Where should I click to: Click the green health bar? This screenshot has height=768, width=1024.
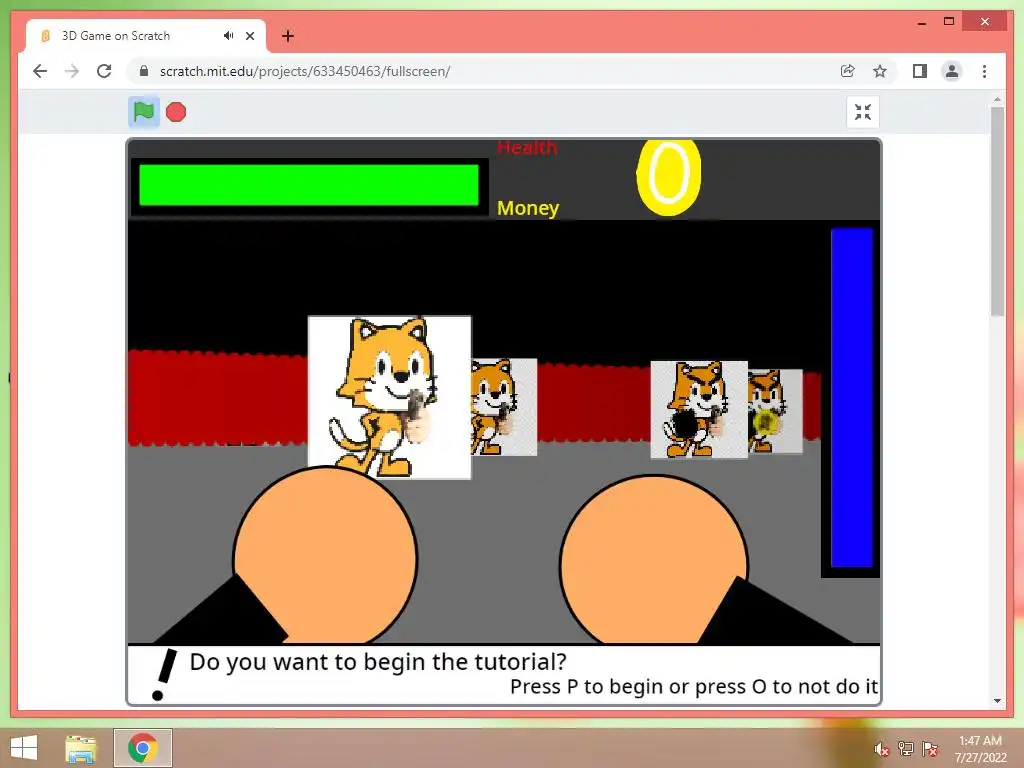coord(309,185)
